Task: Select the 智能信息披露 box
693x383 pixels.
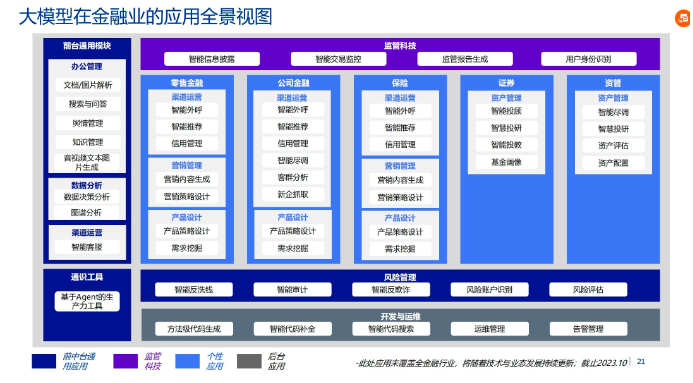Action: click(212, 59)
